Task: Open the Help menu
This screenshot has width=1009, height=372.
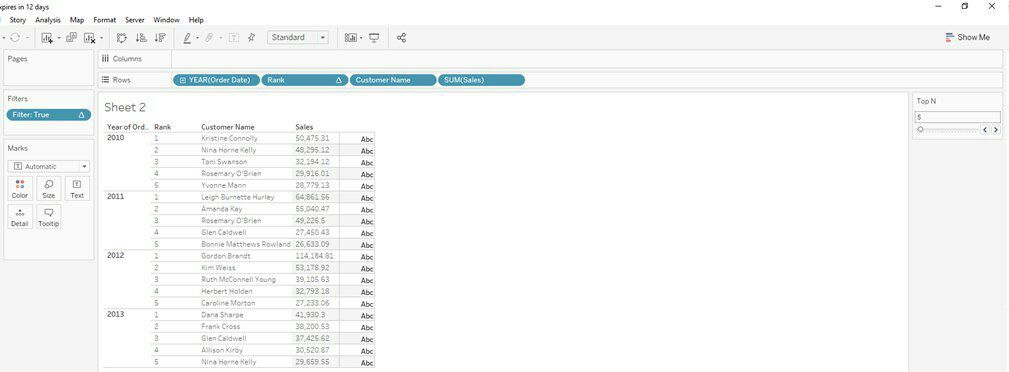Action: click(196, 20)
